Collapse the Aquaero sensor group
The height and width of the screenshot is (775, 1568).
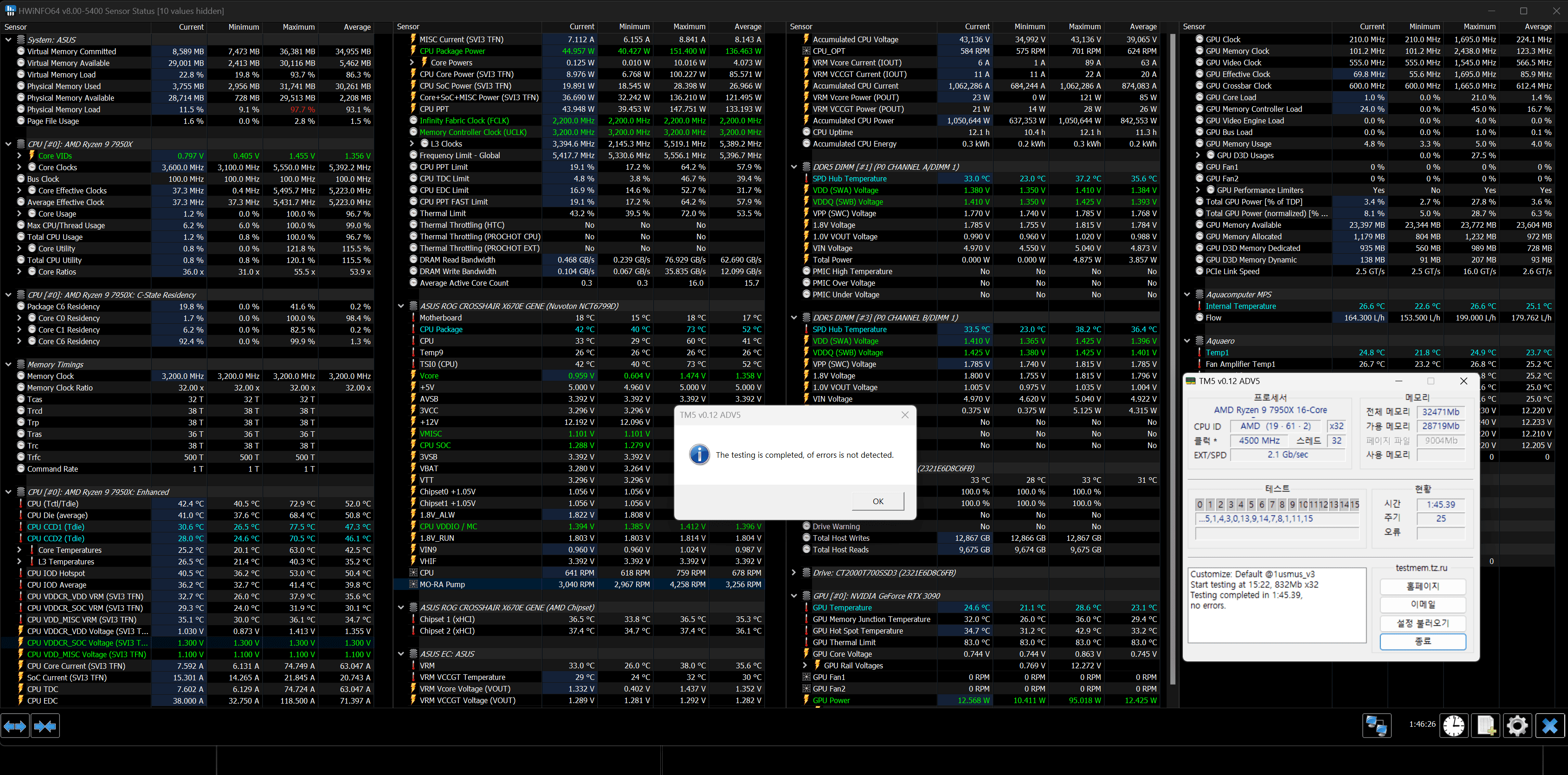coord(1187,341)
